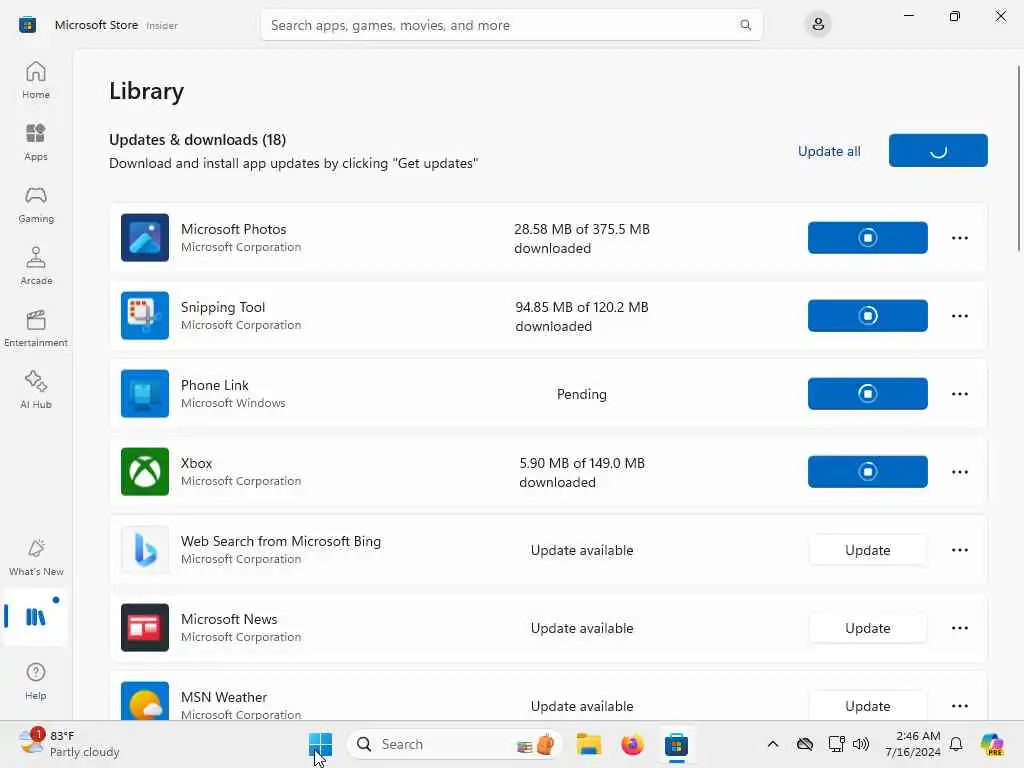Show hidden system tray icons
The width and height of the screenshot is (1024, 768).
coord(773,744)
